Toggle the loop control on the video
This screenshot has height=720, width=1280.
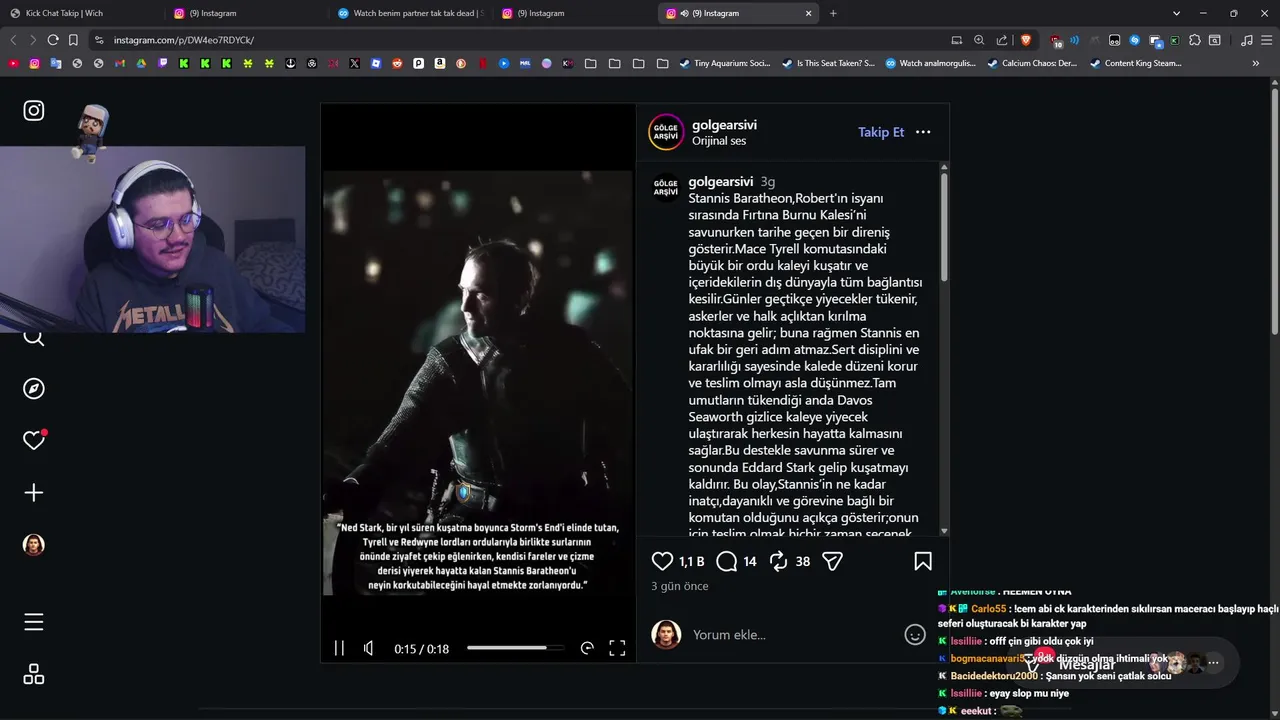[x=587, y=648]
